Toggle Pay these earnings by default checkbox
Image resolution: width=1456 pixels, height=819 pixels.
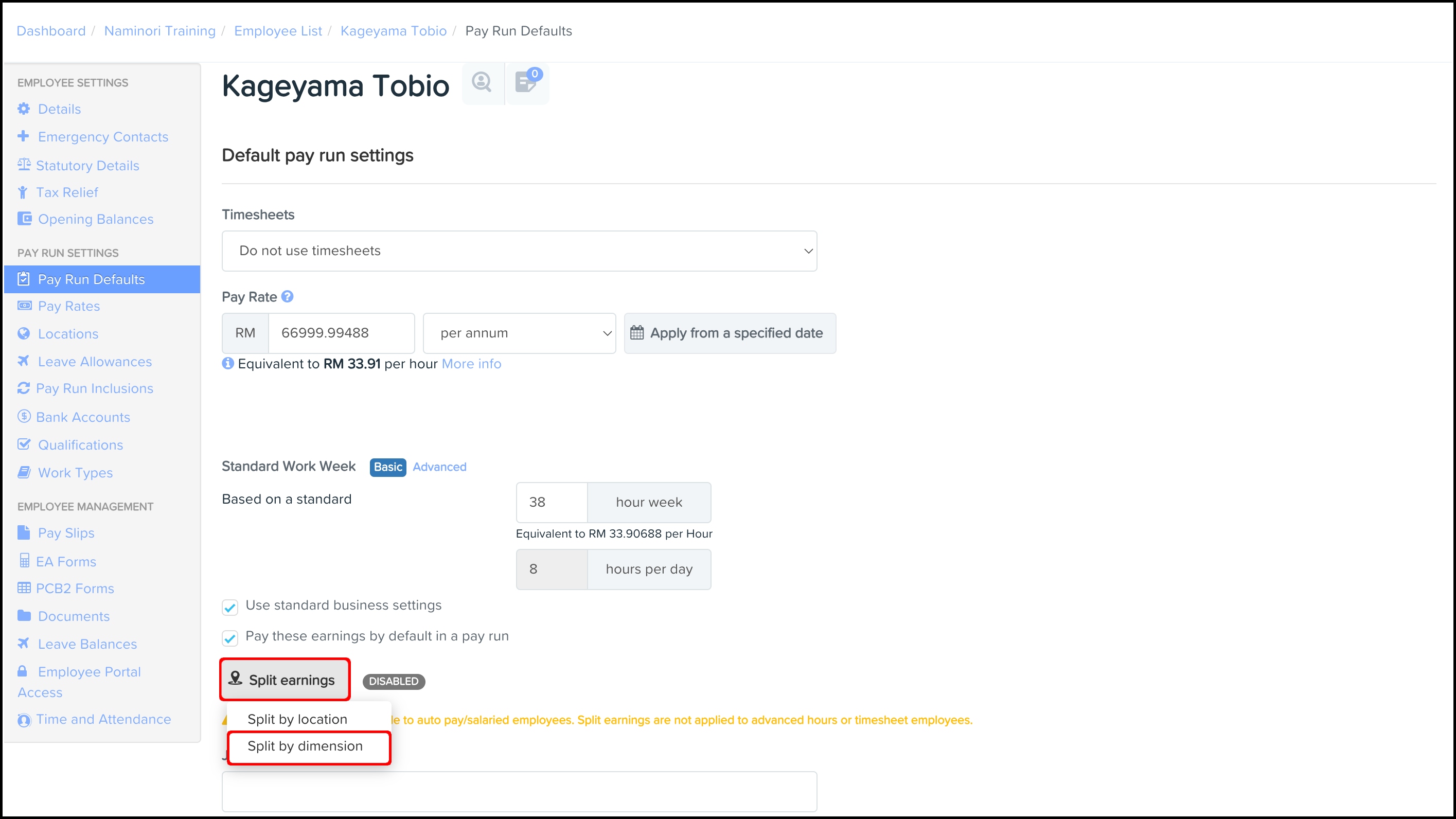point(230,638)
